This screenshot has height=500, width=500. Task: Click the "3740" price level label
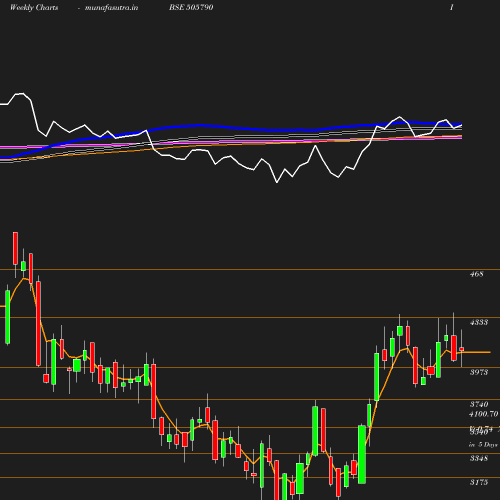coord(479,404)
